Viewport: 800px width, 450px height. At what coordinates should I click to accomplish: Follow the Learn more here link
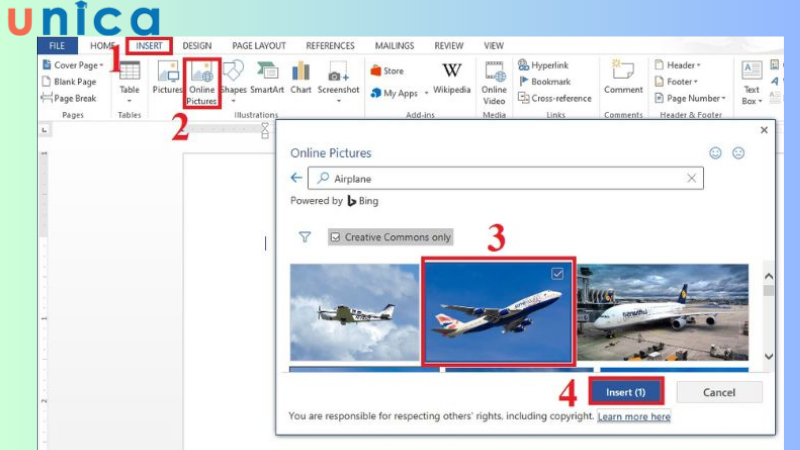(x=634, y=416)
